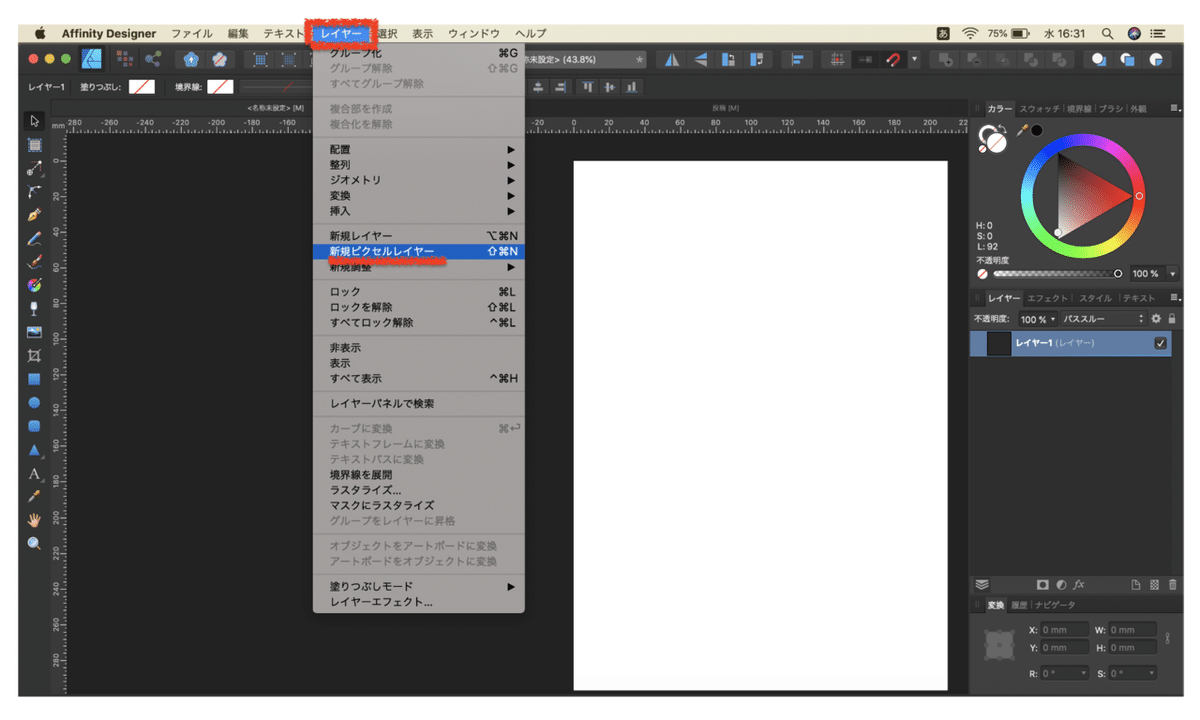Switch to the Pixel persona icon
The height and width of the screenshot is (720, 1200).
126,59
